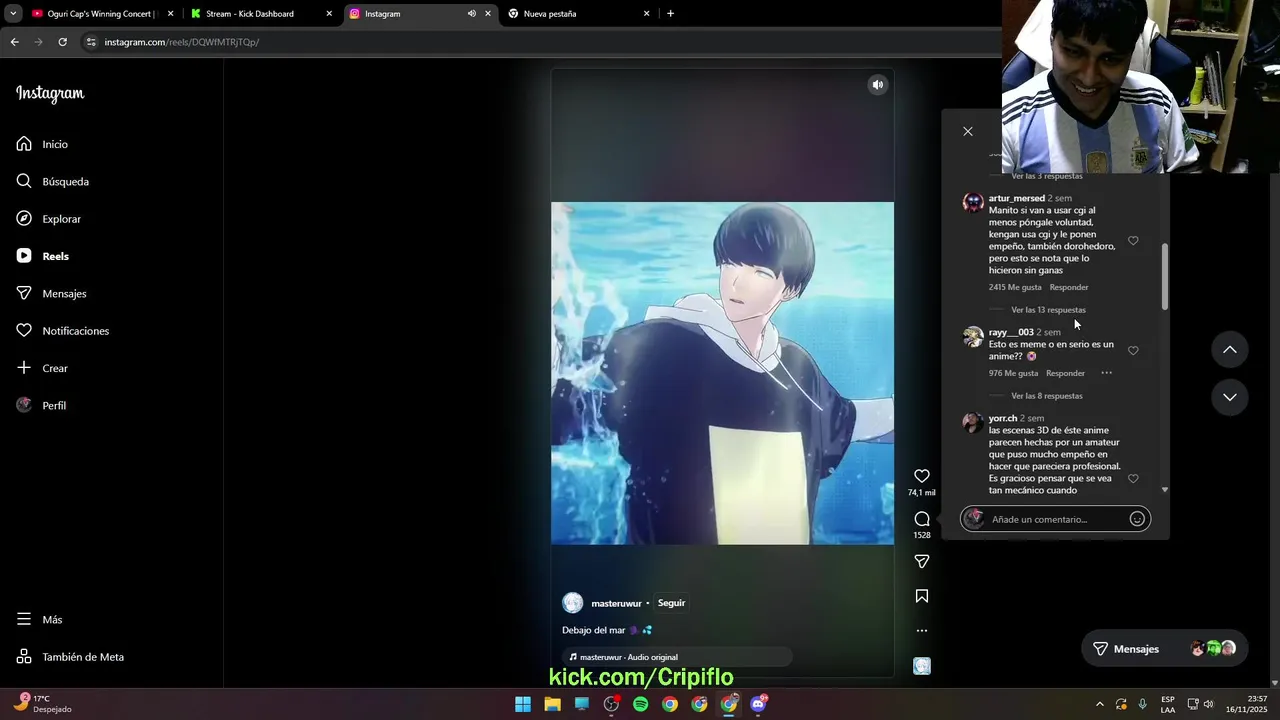
Task: Reply to rayy__003's comment
Action: (x=1065, y=374)
